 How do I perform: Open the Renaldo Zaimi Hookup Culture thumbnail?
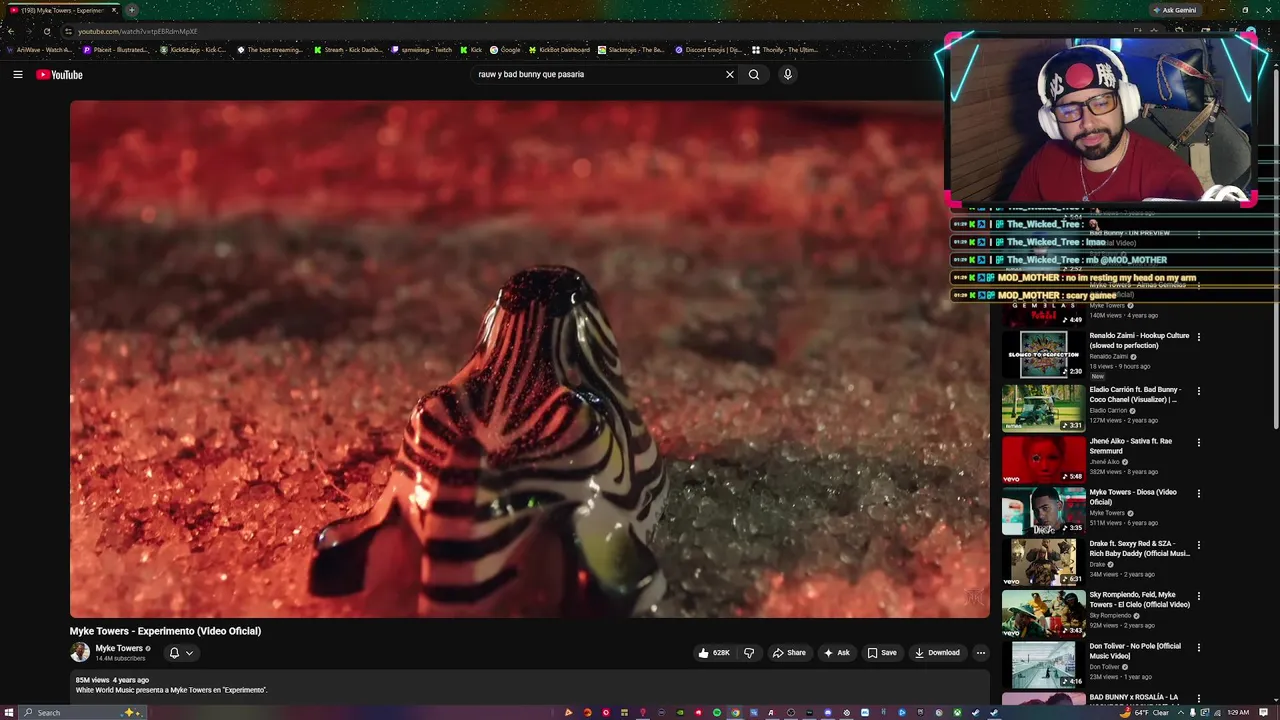(1043, 355)
